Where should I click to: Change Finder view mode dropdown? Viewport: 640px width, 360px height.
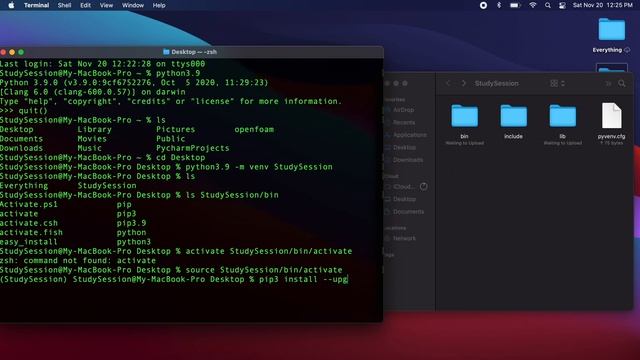(x=557, y=83)
